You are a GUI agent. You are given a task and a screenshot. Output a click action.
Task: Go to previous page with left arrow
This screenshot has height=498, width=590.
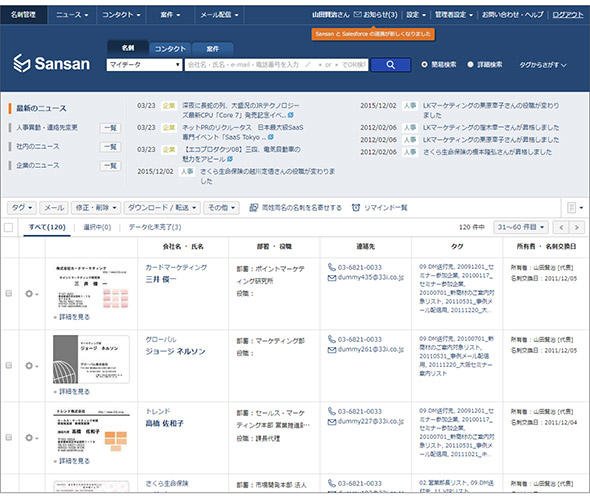[x=561, y=227]
